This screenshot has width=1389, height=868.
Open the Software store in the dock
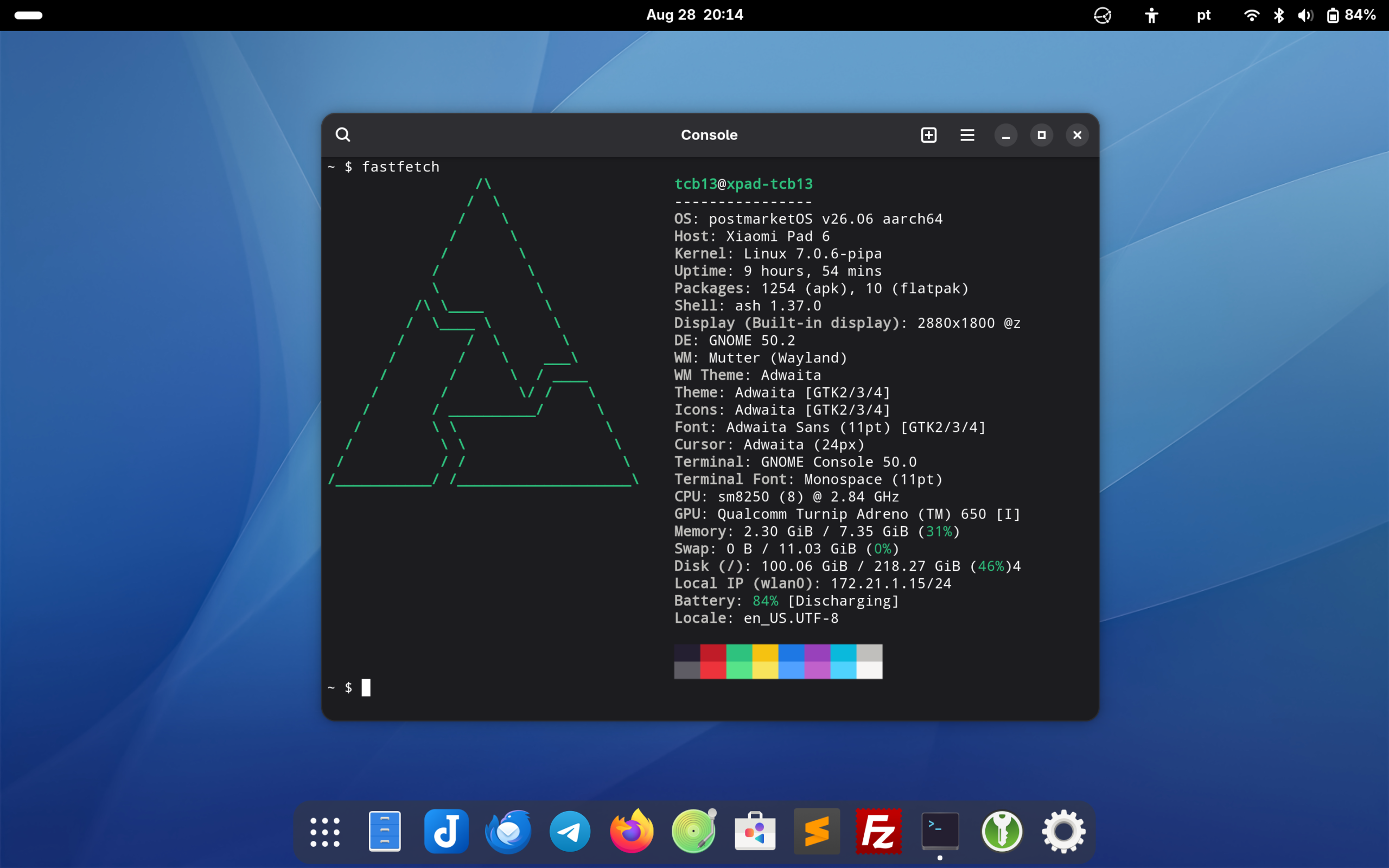click(x=755, y=832)
